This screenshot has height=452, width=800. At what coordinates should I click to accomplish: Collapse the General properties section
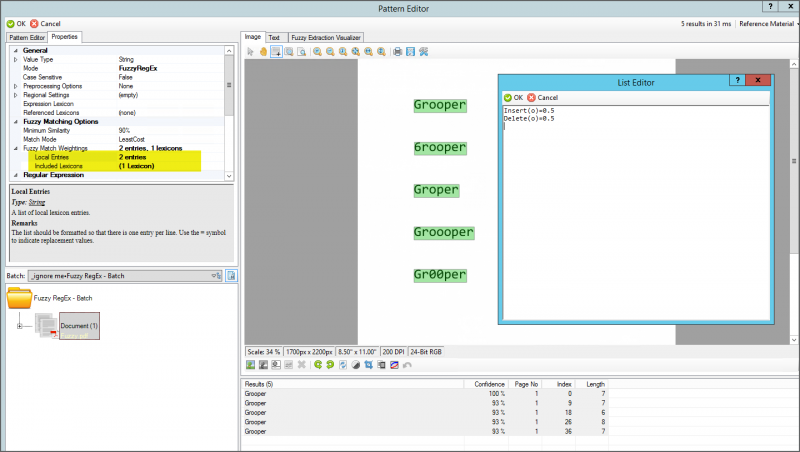pos(15,51)
